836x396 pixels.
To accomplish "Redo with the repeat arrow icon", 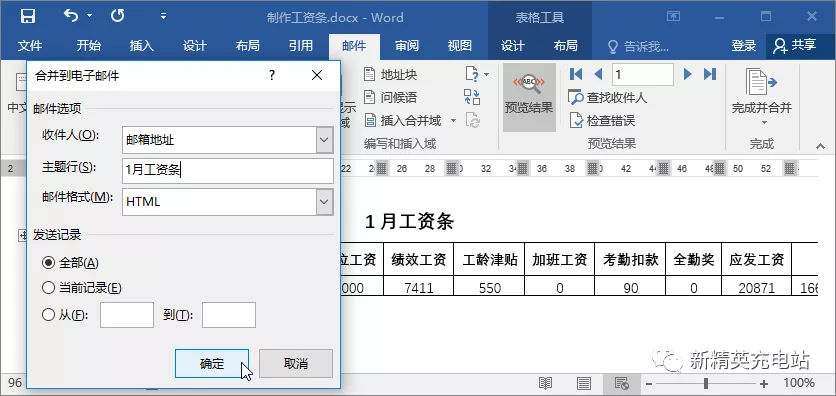I will (x=117, y=16).
